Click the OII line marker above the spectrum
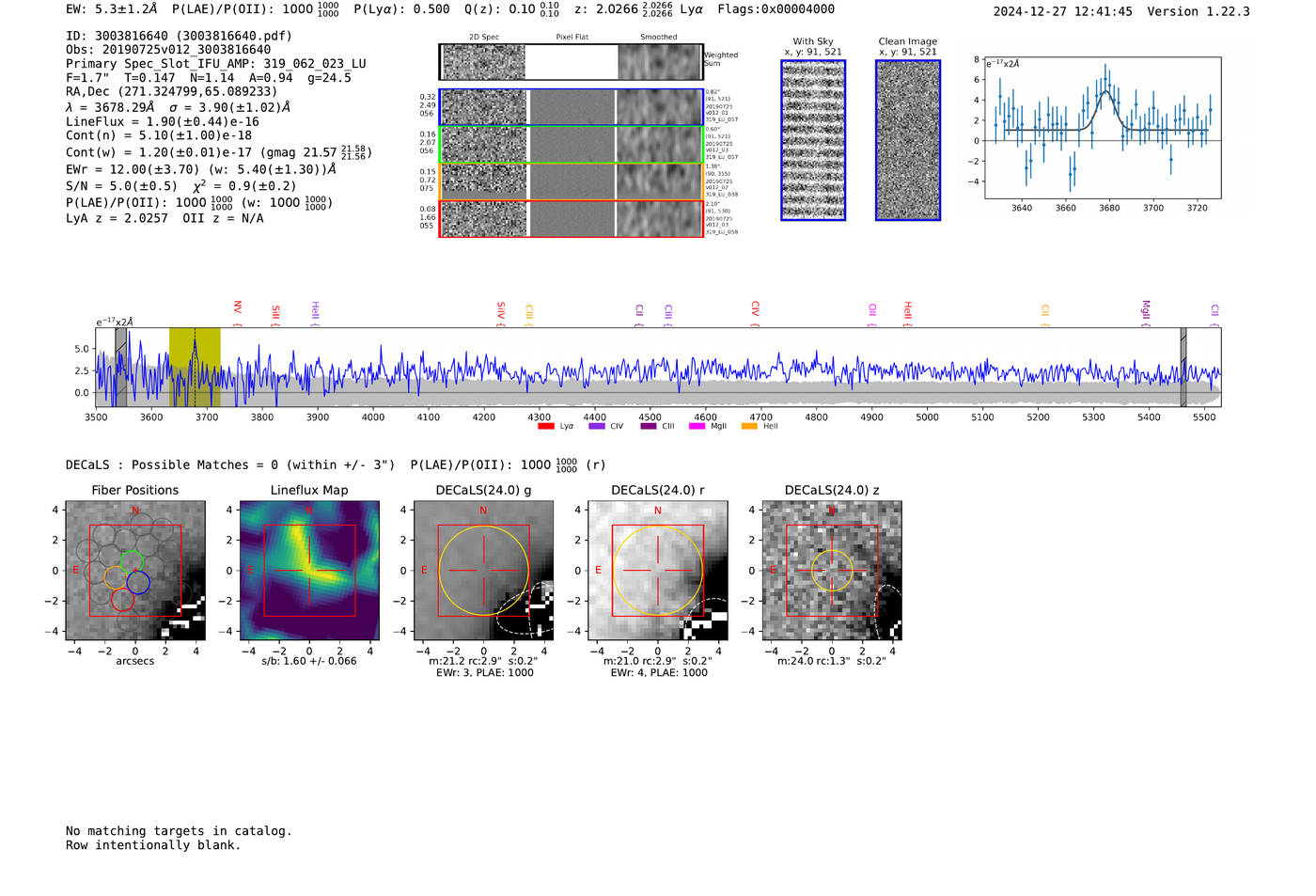The image size is (1316, 896). coord(872,315)
